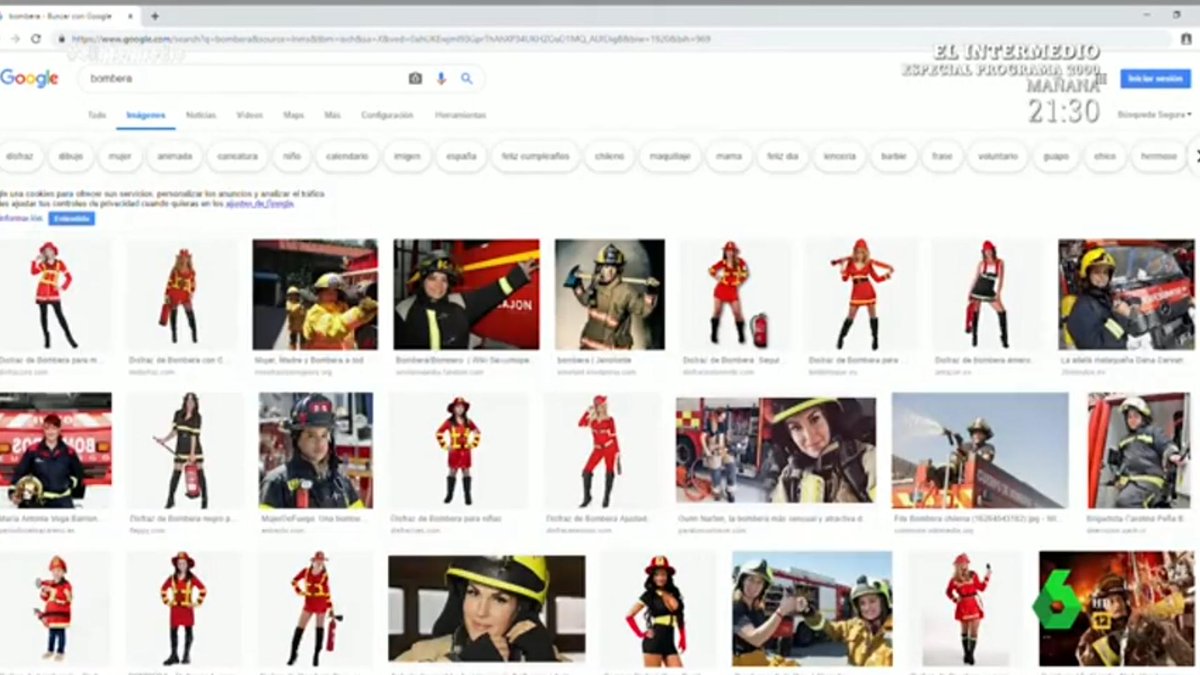Filter by the 'frase' chip

pos(942,156)
